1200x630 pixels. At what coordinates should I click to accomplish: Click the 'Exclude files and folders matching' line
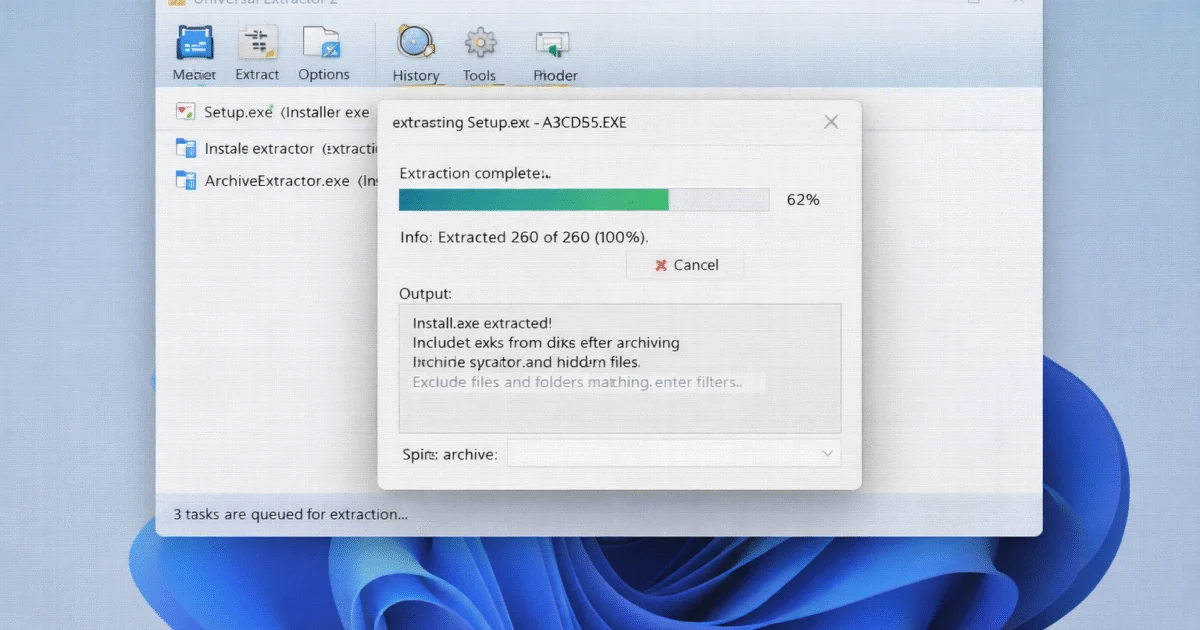577,382
